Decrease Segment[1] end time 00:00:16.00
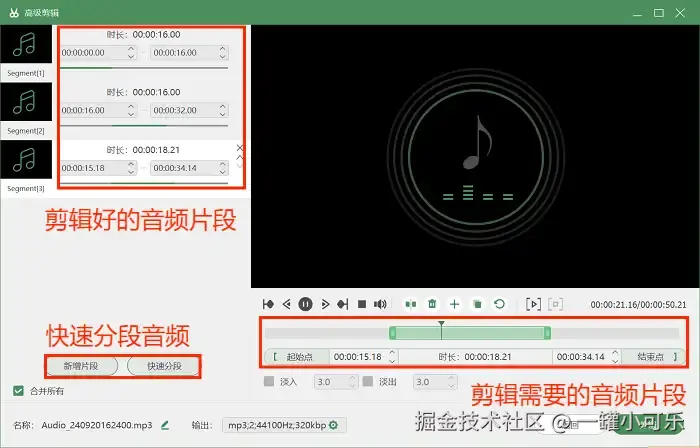700x448 pixels. (x=223, y=56)
